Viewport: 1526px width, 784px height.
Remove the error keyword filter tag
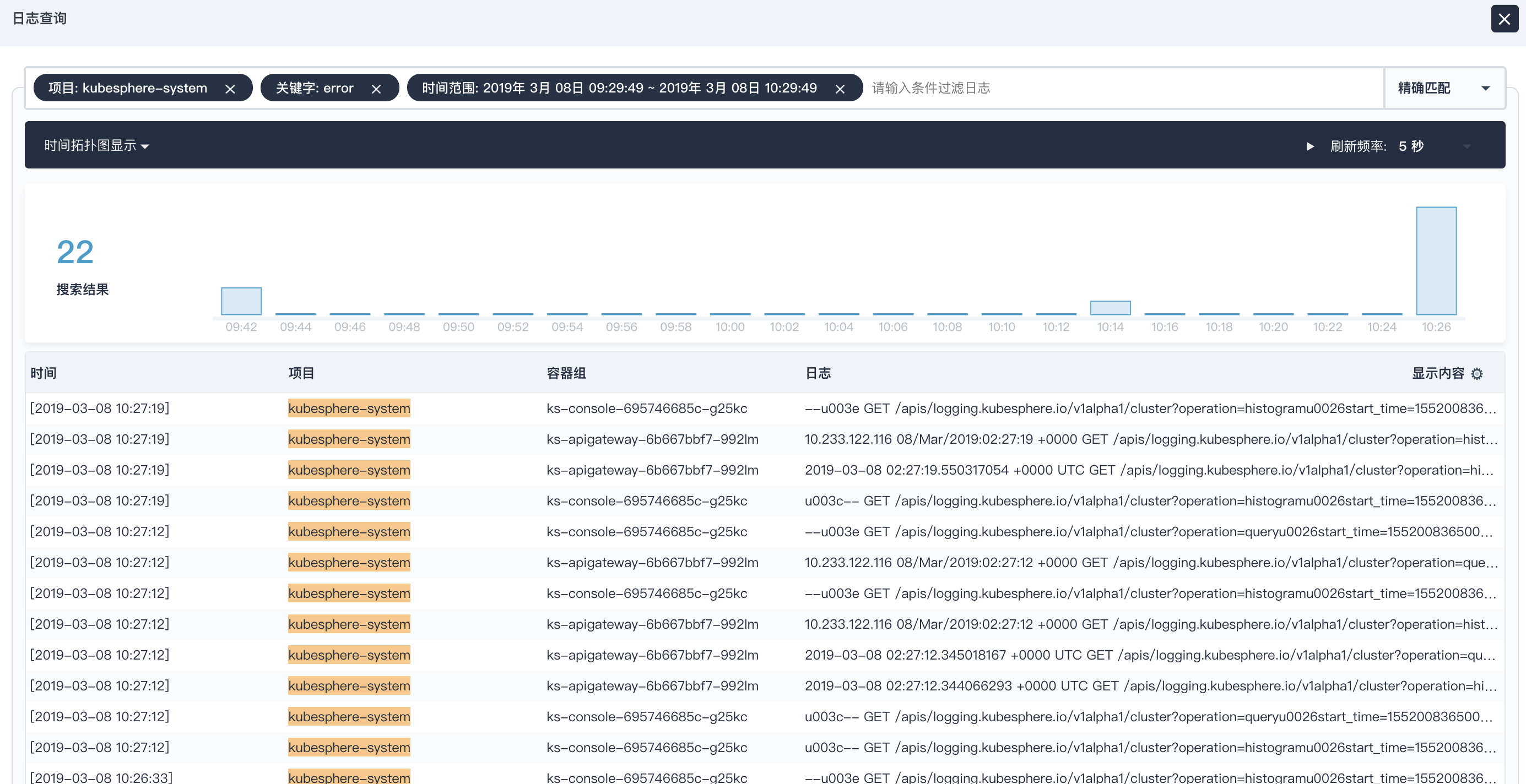tap(376, 89)
